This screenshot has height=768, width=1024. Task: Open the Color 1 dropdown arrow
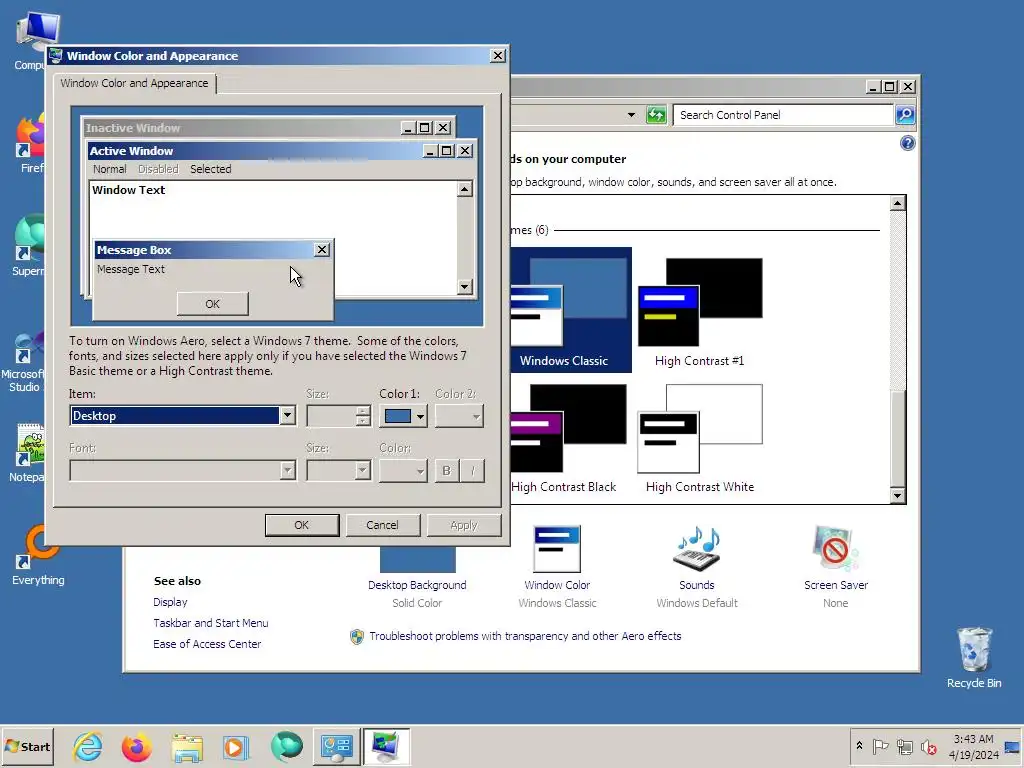(420, 416)
